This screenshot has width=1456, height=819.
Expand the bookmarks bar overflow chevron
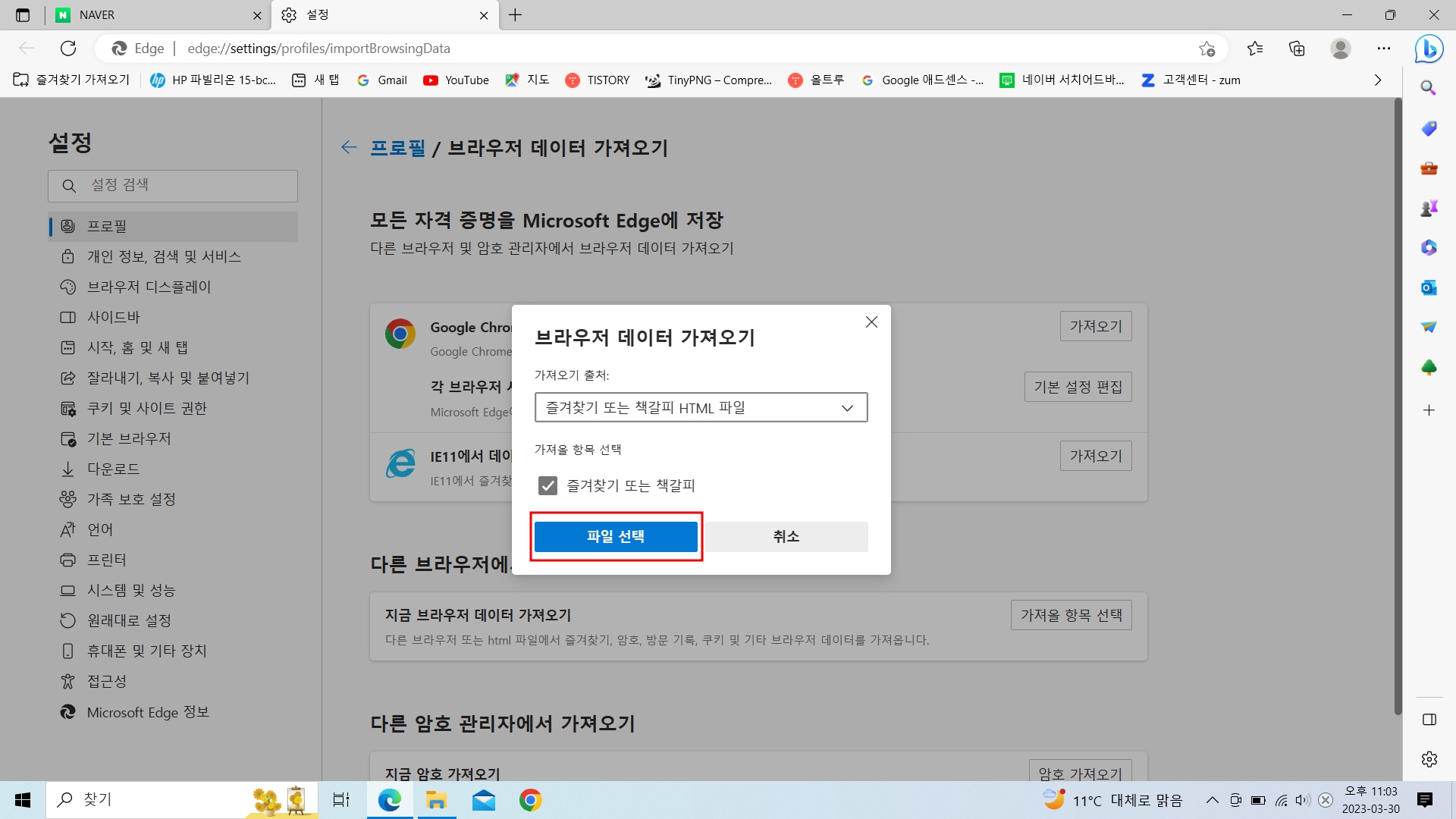1378,80
